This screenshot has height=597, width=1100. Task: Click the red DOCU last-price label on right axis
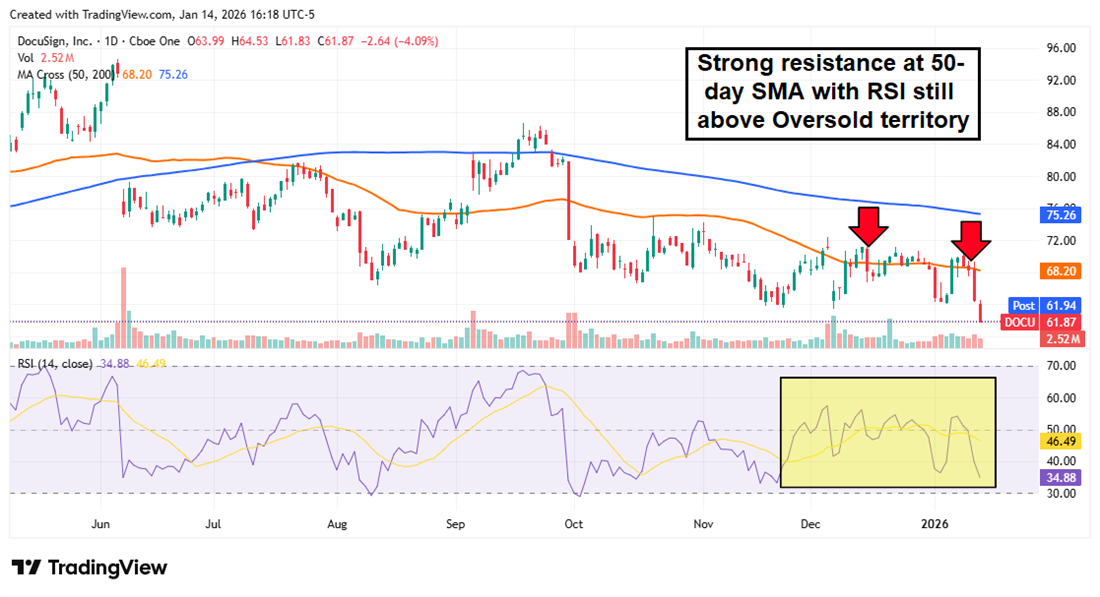point(1020,322)
